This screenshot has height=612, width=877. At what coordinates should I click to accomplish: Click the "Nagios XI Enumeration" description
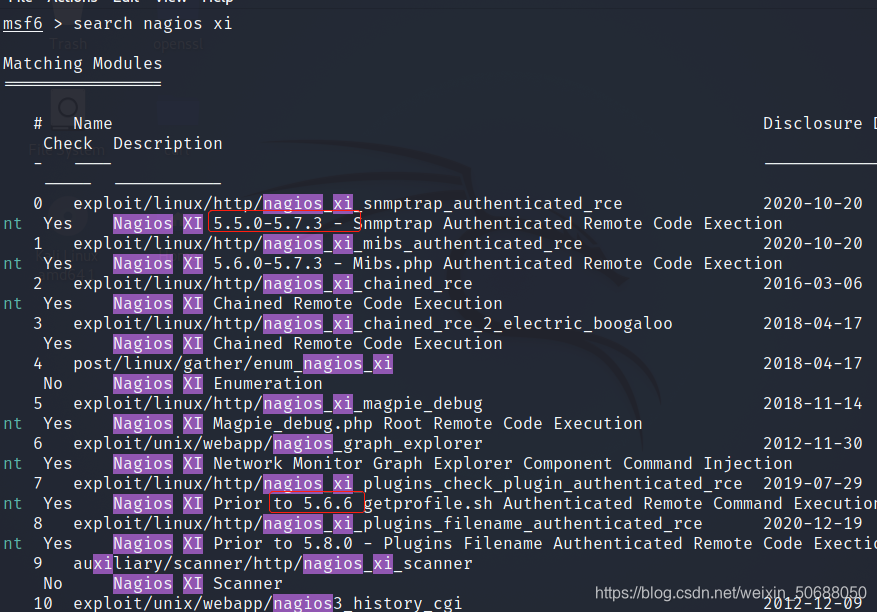coord(218,384)
